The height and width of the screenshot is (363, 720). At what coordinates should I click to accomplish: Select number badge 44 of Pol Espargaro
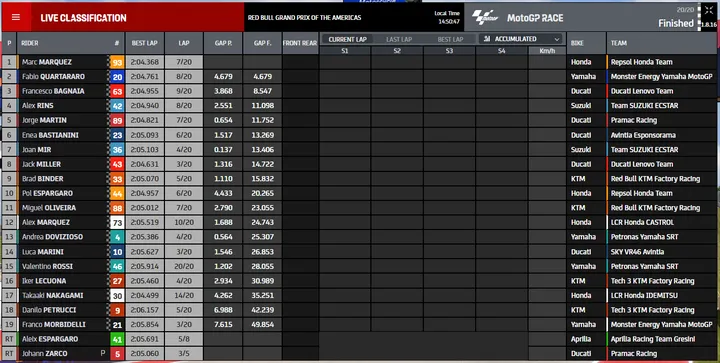point(117,194)
